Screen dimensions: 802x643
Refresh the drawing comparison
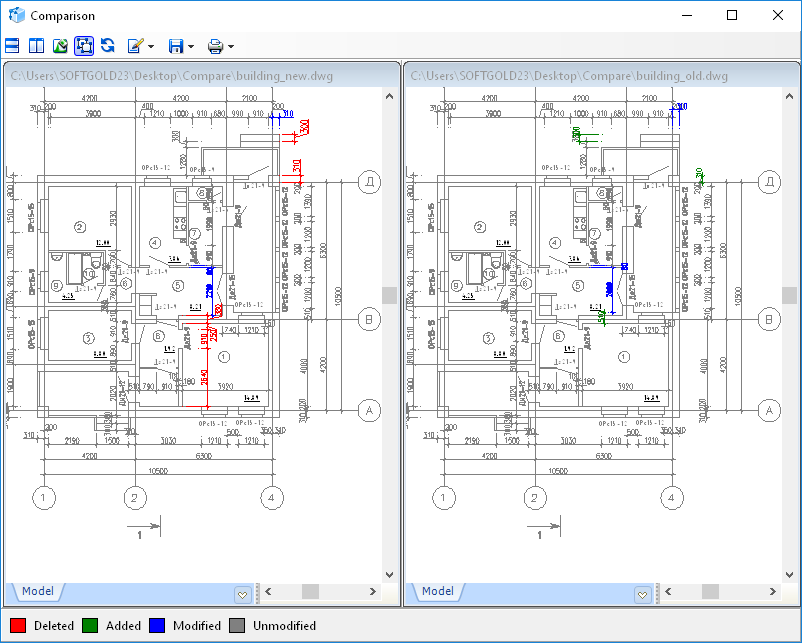(107, 46)
